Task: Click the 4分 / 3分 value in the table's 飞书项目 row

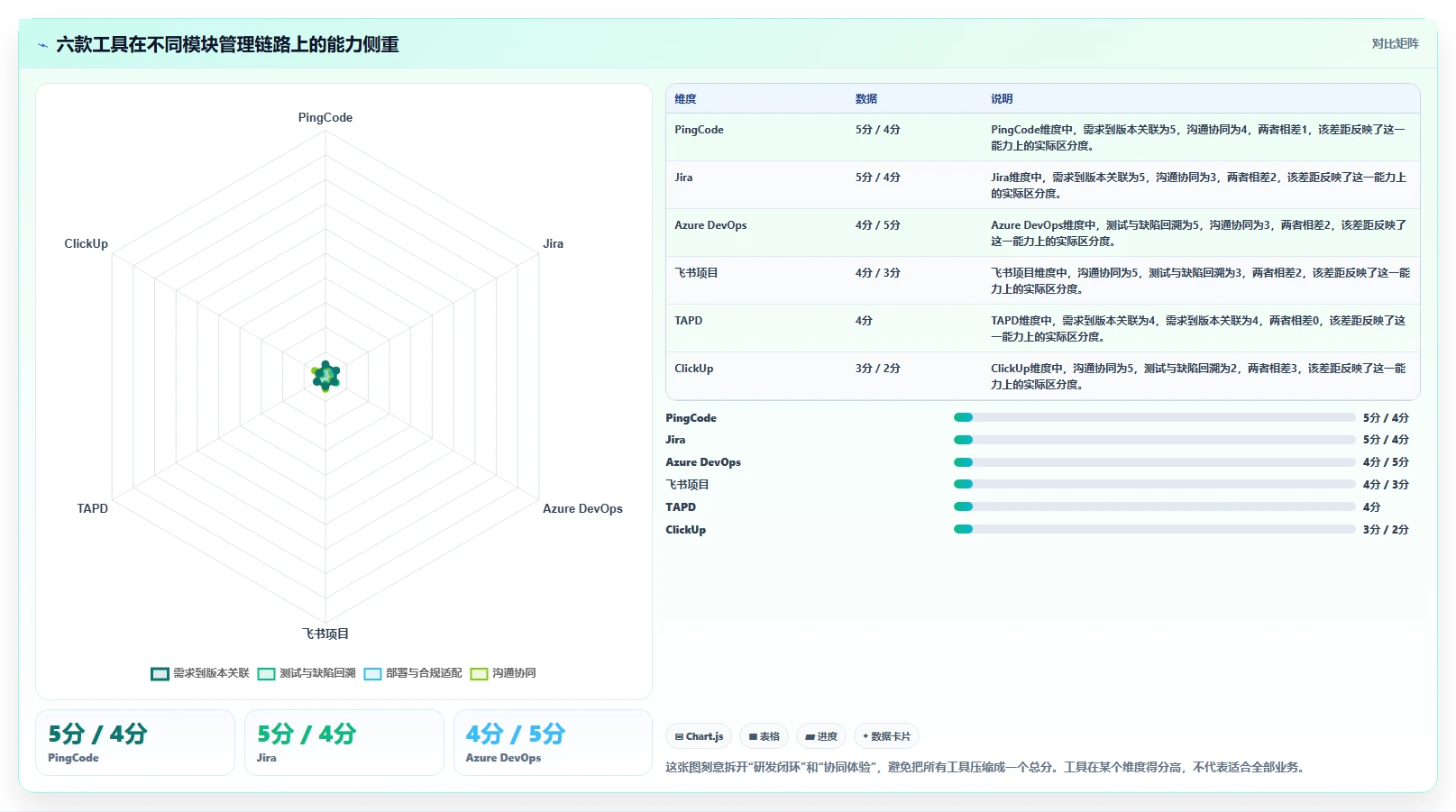Action: (x=877, y=273)
